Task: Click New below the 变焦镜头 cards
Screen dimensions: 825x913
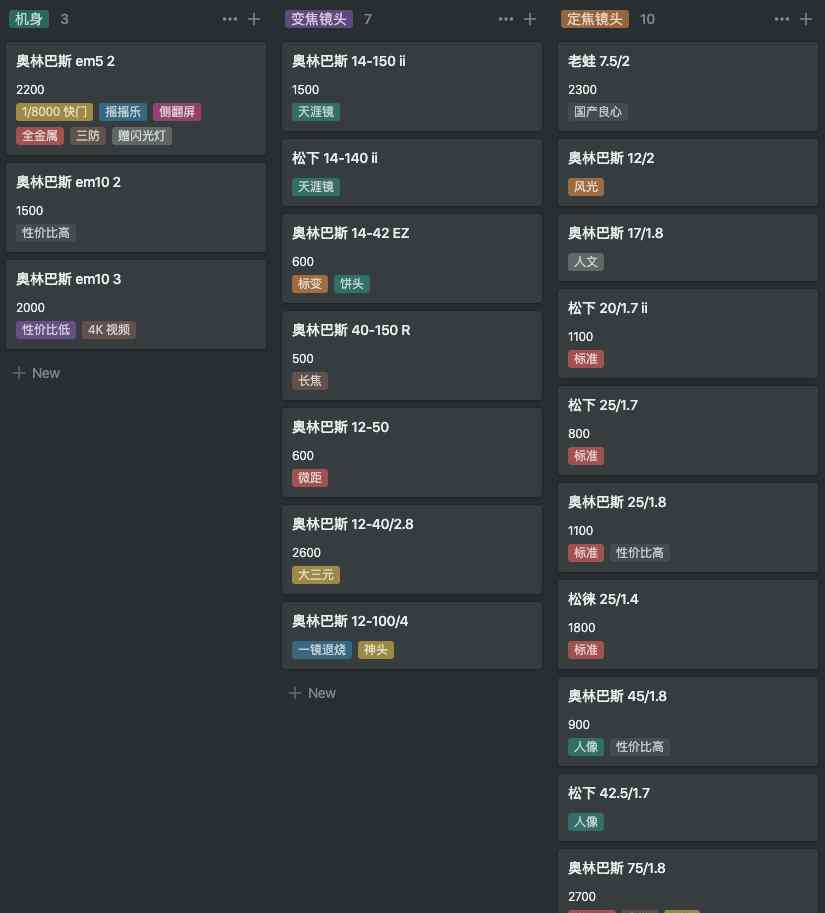Action: point(312,693)
